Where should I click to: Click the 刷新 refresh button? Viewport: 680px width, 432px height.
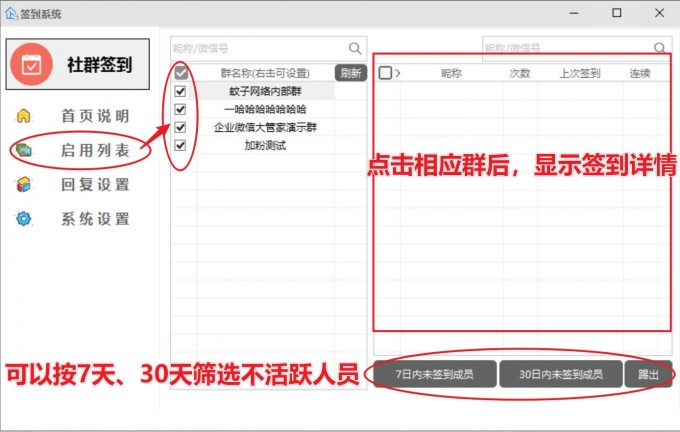[x=351, y=73]
